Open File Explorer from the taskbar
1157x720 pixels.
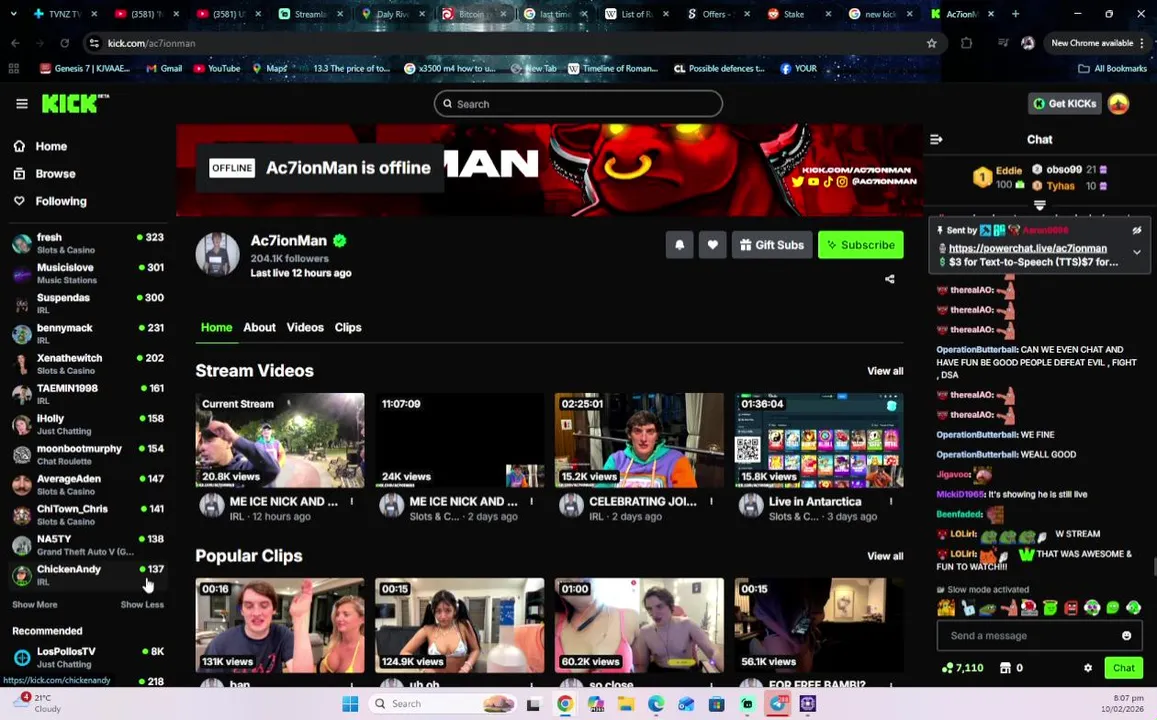(x=626, y=704)
